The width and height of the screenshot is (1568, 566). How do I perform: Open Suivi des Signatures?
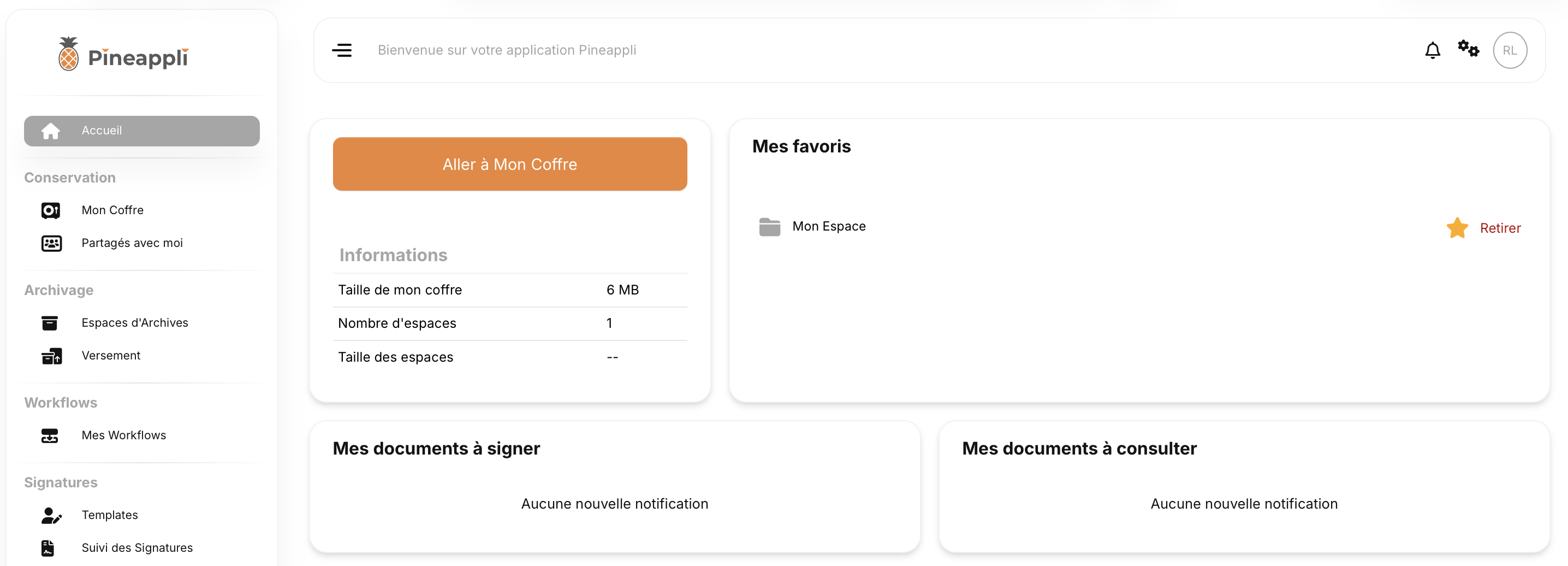tap(137, 547)
